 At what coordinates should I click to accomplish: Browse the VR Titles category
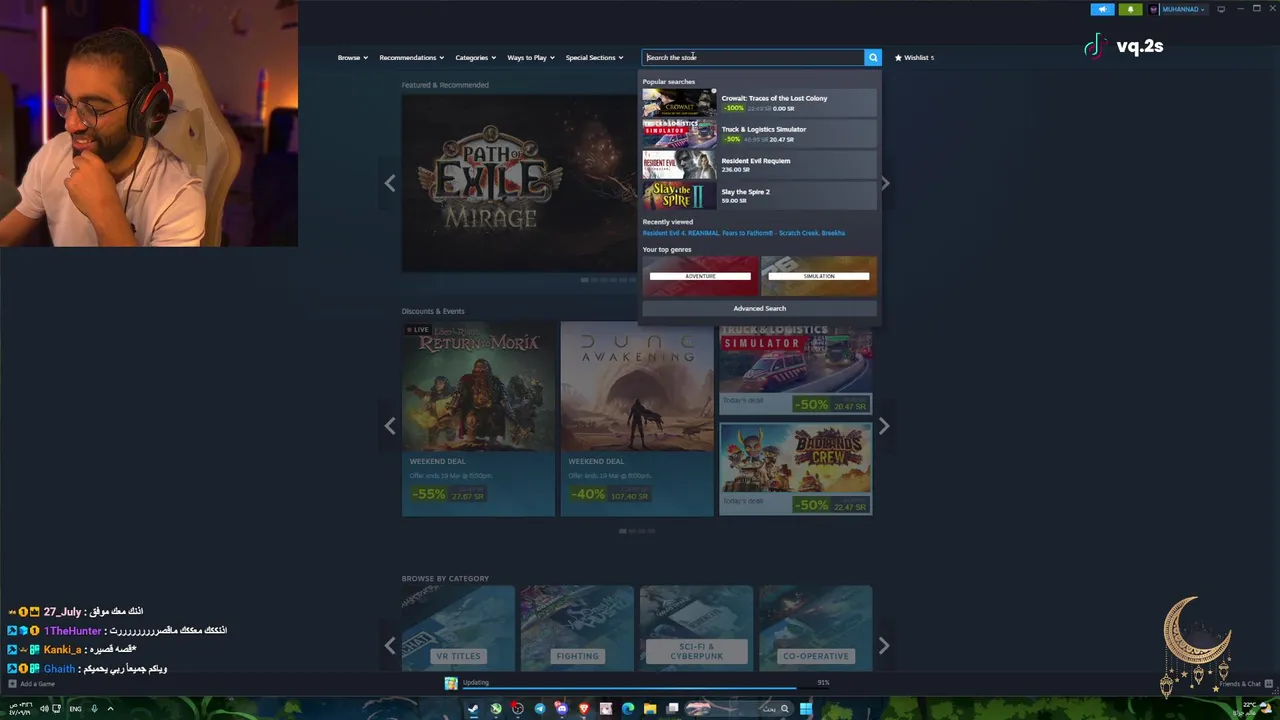click(x=458, y=629)
